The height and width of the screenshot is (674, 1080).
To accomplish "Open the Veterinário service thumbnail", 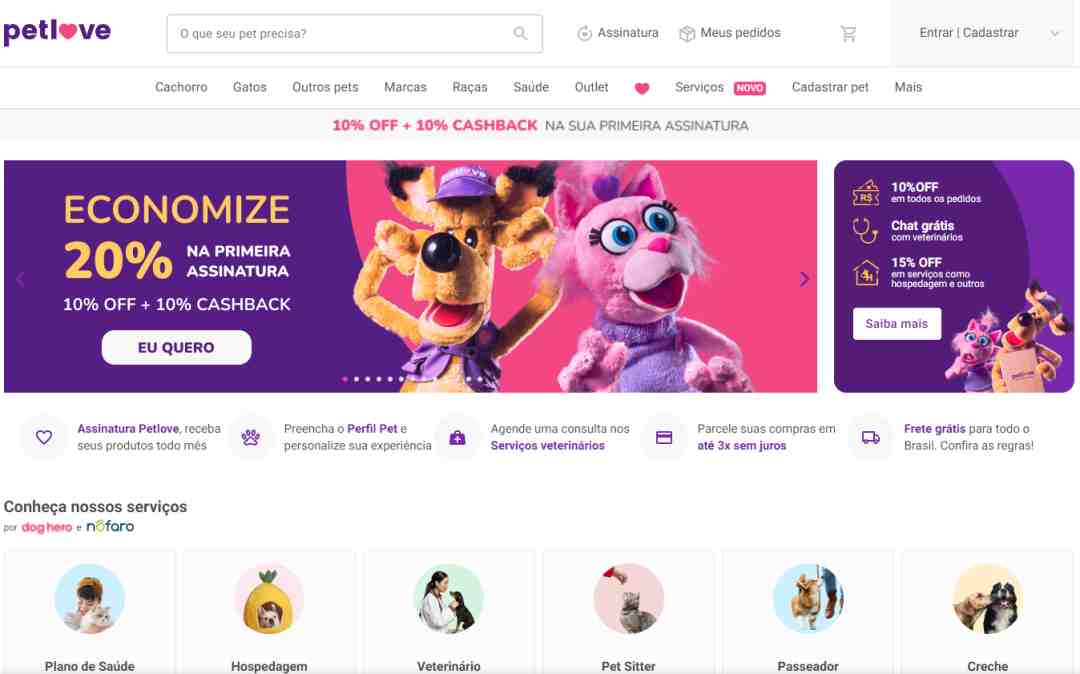I will [x=448, y=599].
